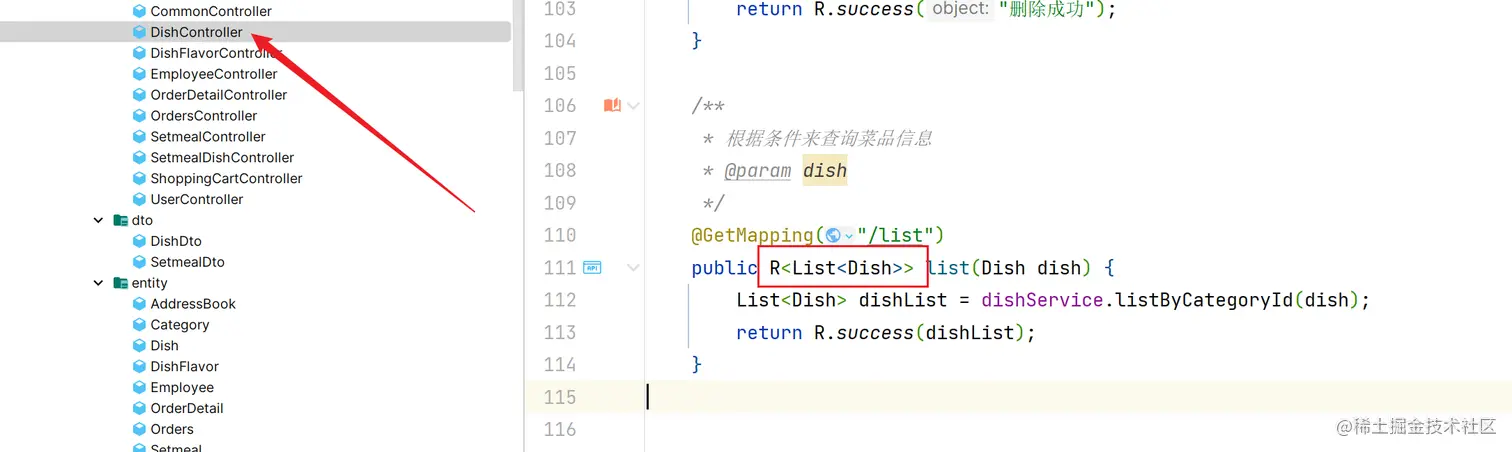Image resolution: width=1512 pixels, height=452 pixels.
Task: Open Orders entity class
Action: click(x=172, y=430)
